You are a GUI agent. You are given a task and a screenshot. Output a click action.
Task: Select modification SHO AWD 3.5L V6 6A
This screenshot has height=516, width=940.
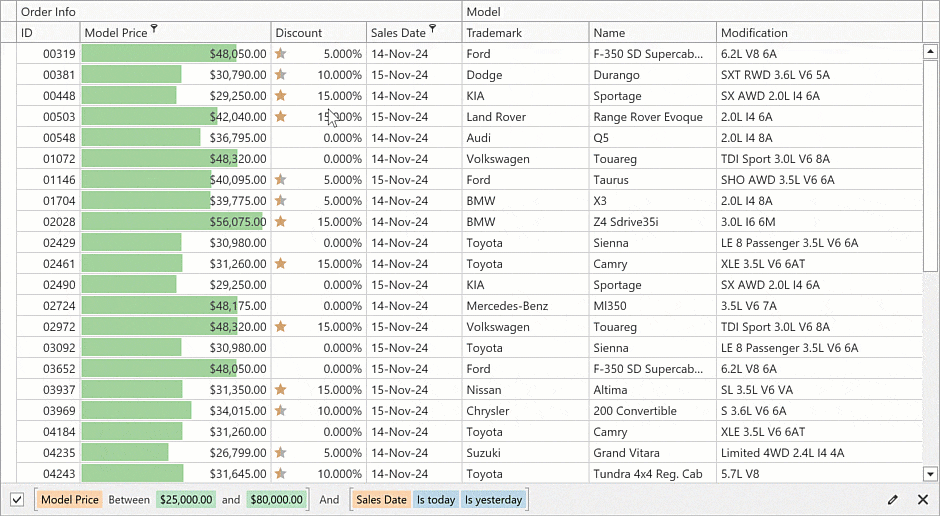pyautogui.click(x=819, y=179)
